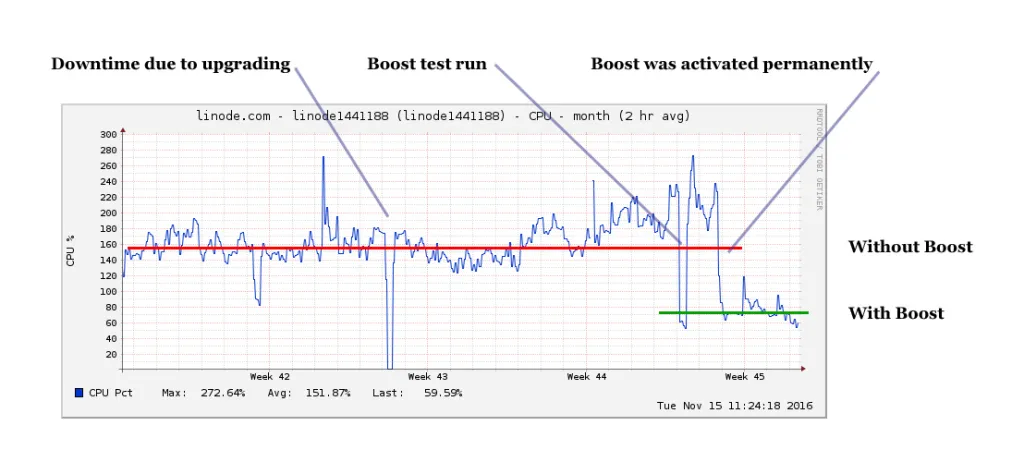Select Week 42 on the time axis

(x=270, y=377)
